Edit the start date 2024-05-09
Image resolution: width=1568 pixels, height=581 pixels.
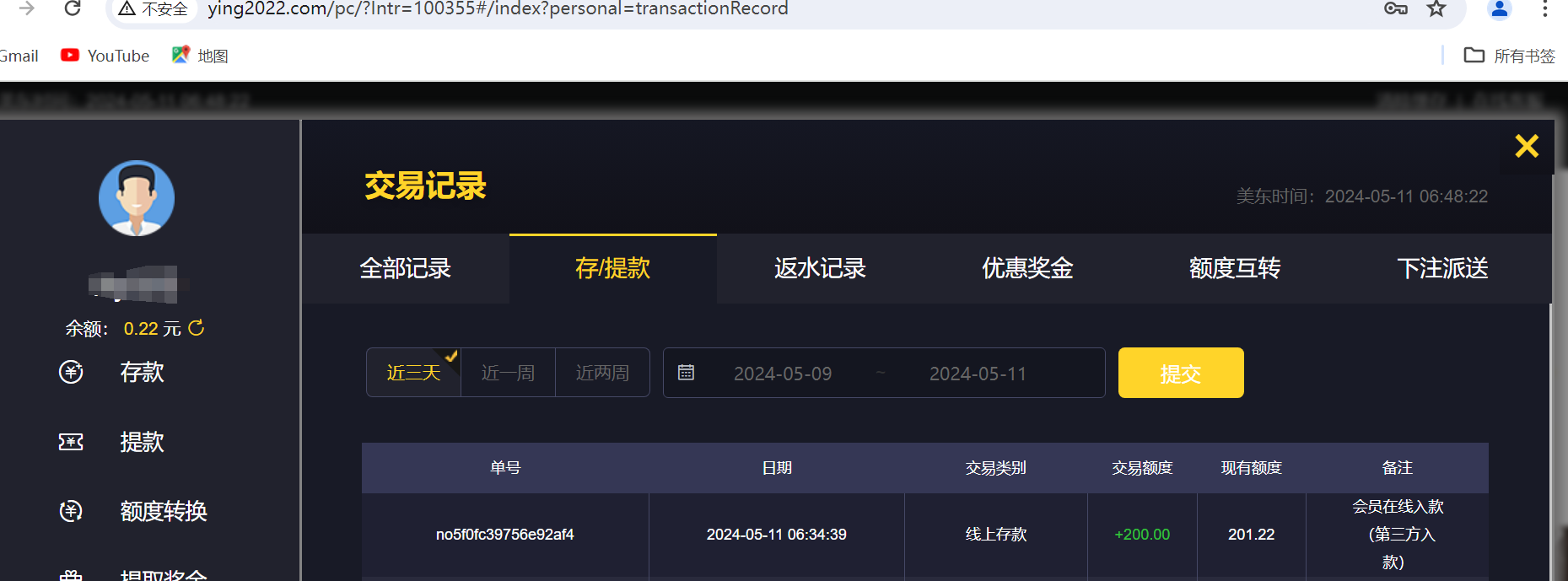(783, 374)
